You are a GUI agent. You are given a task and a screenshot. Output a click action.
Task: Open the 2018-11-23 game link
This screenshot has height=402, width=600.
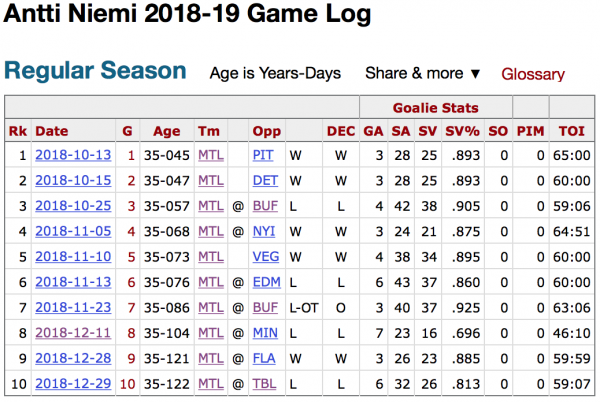[68, 306]
